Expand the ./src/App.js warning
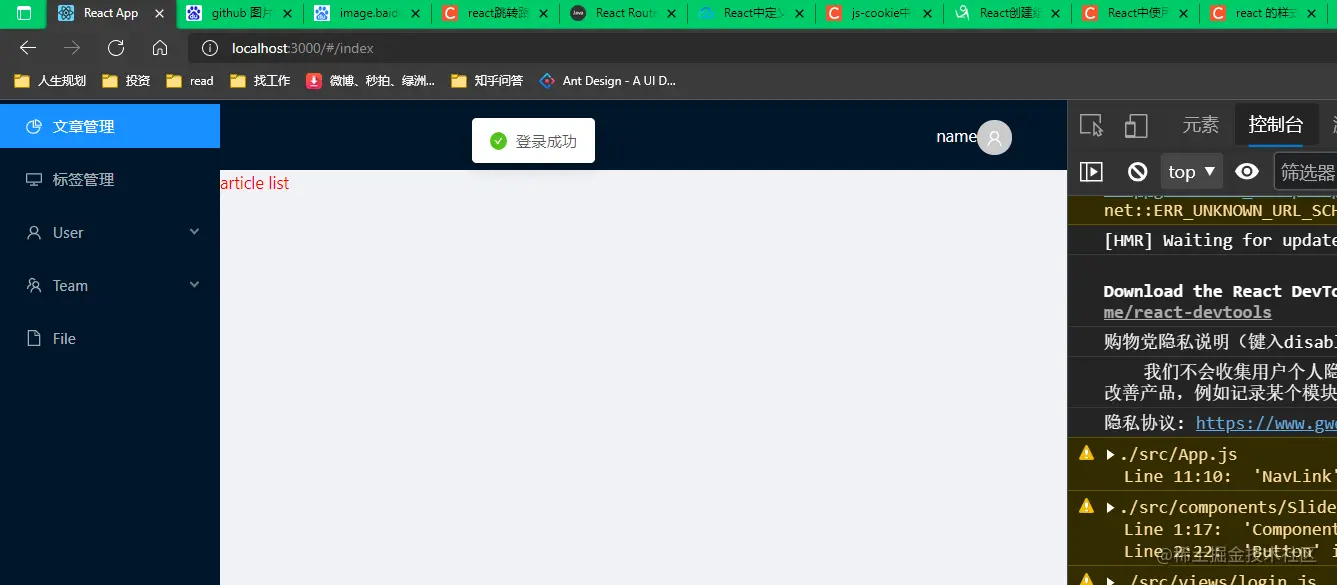The width and height of the screenshot is (1337, 585). (x=1111, y=454)
